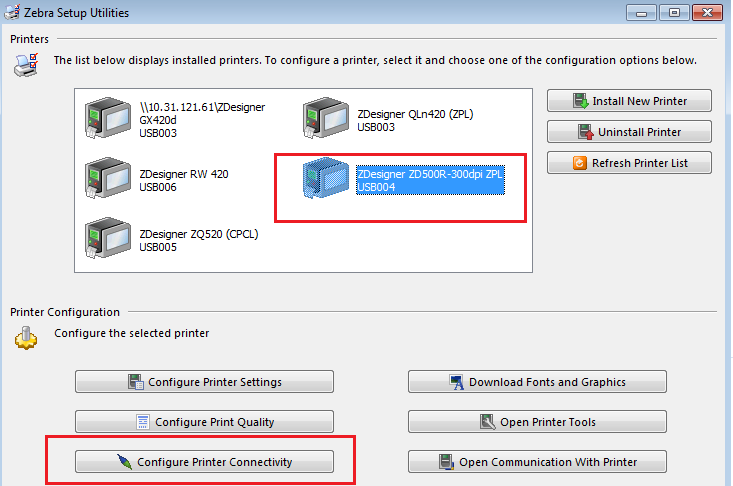Click the printer icon beside the Printers description
Screen dimensions: 733x486
(x=25, y=66)
